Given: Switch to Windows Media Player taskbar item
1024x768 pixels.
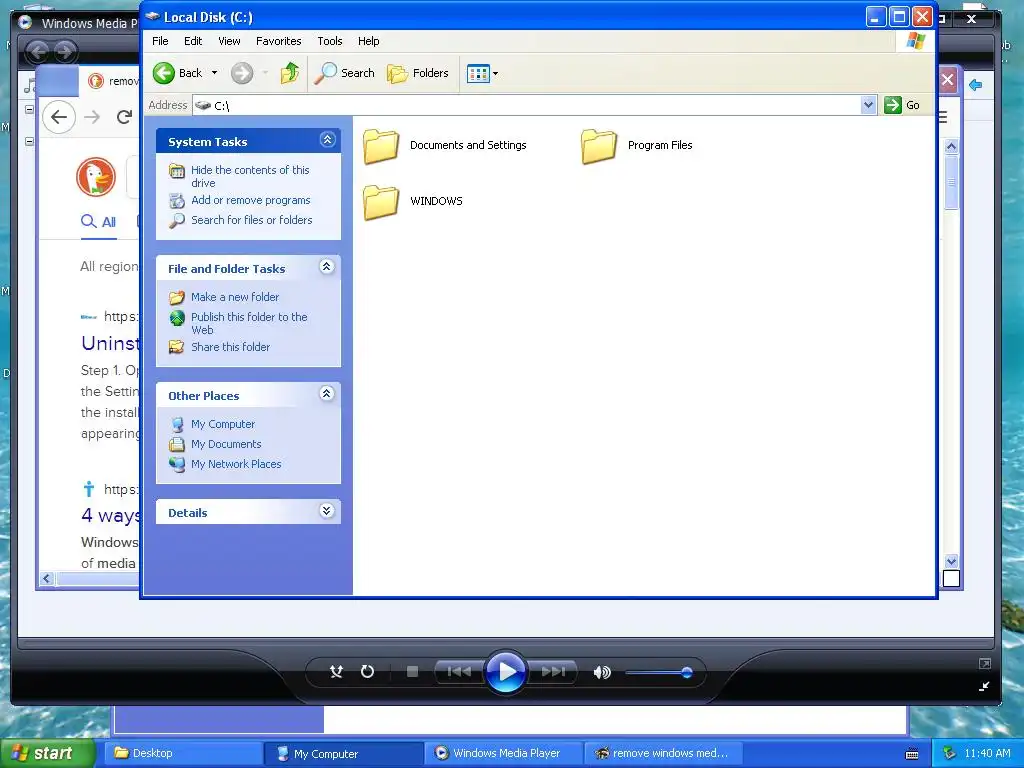Looking at the screenshot, I should (x=503, y=754).
